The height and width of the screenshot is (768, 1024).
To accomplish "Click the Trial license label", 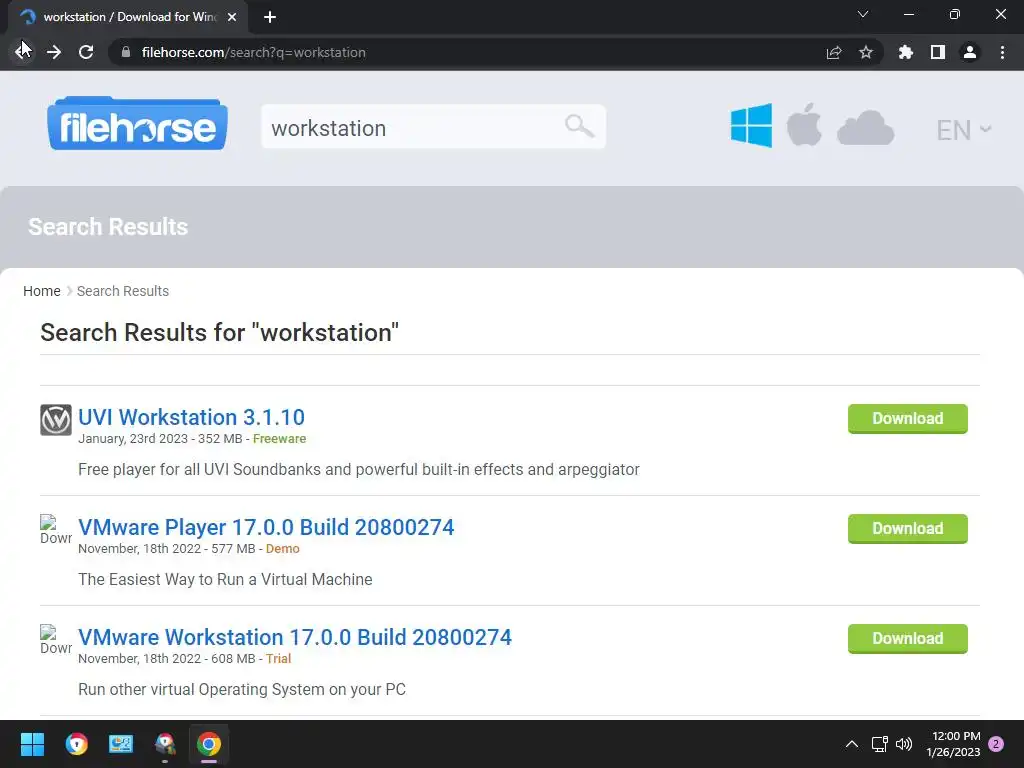I will 278,658.
